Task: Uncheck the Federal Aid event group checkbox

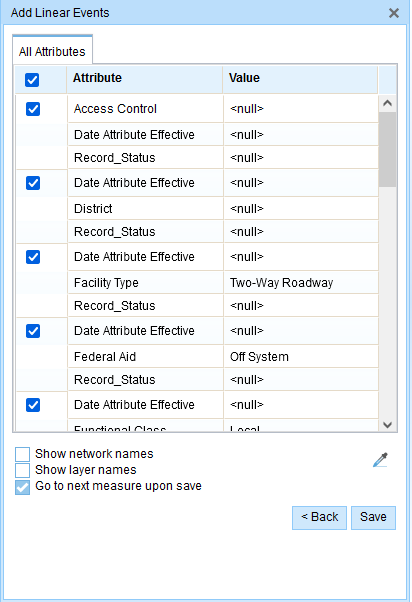Action: pyautogui.click(x=33, y=331)
